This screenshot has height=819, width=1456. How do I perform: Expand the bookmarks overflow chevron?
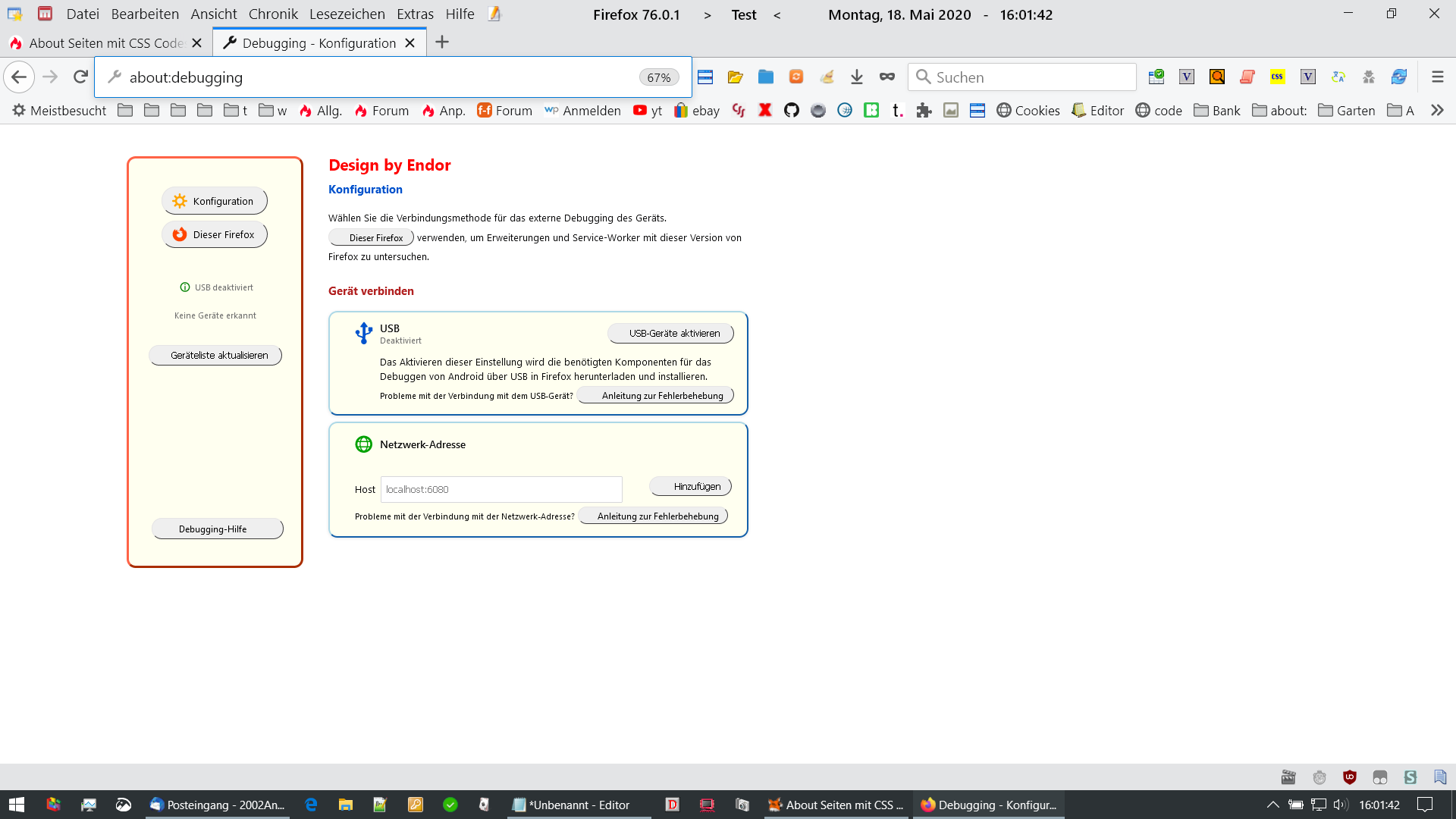pyautogui.click(x=1437, y=111)
